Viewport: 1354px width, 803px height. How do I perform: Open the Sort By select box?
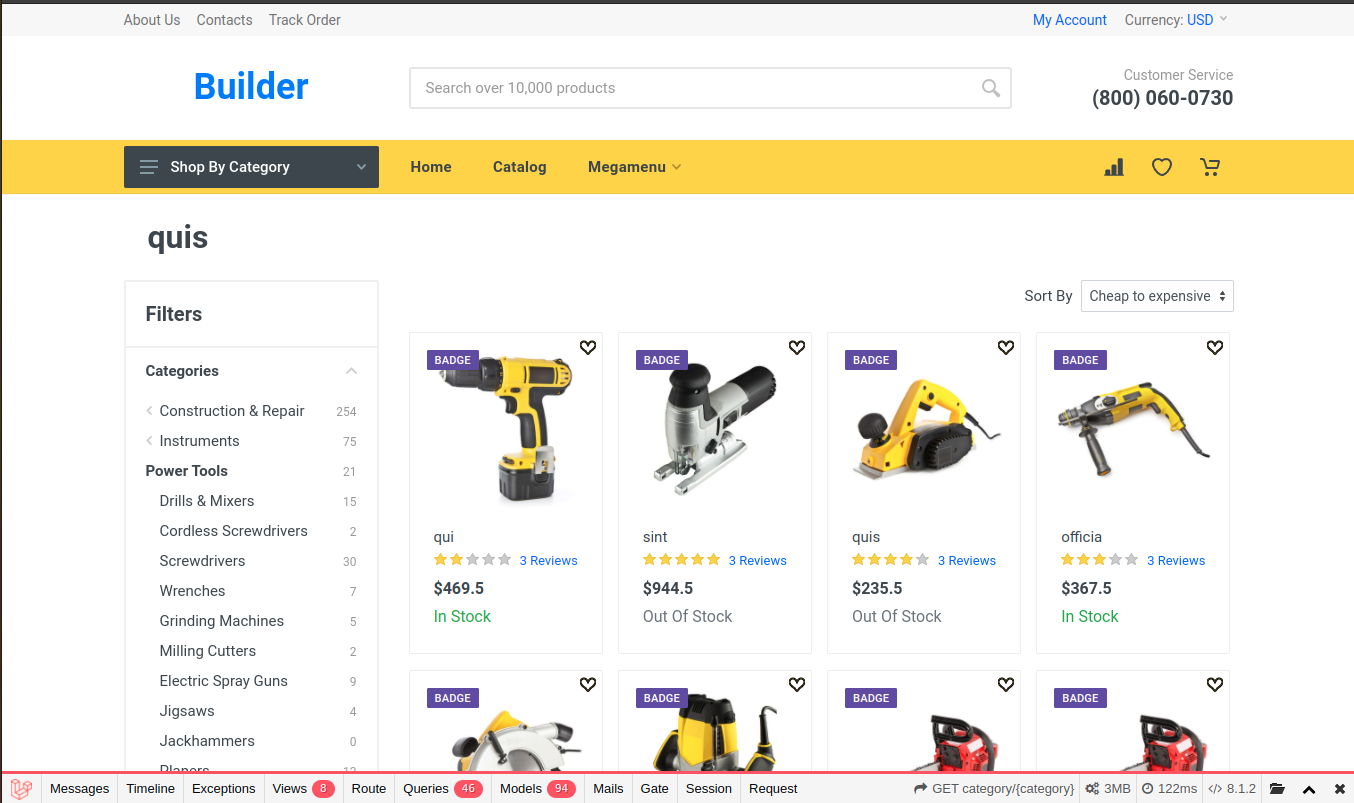pos(1157,296)
